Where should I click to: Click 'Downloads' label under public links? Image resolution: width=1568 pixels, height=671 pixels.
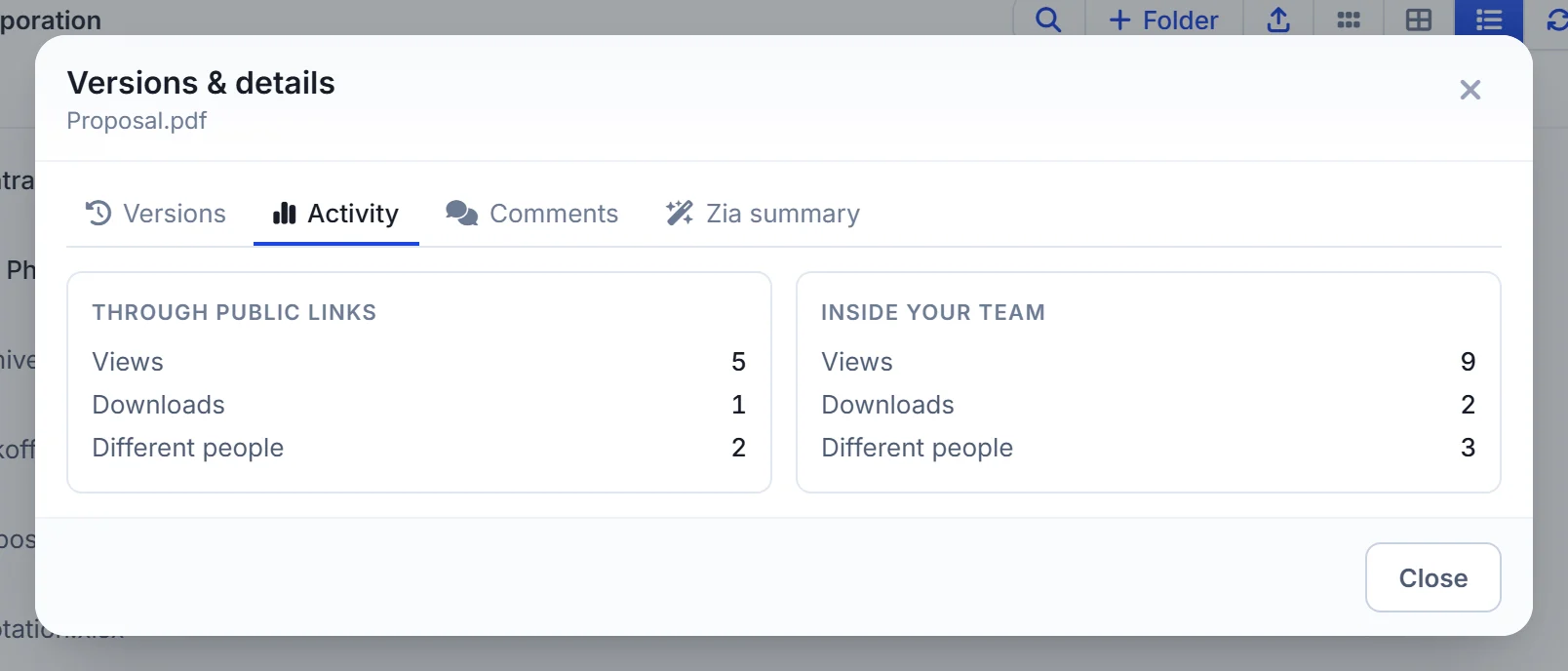point(159,405)
